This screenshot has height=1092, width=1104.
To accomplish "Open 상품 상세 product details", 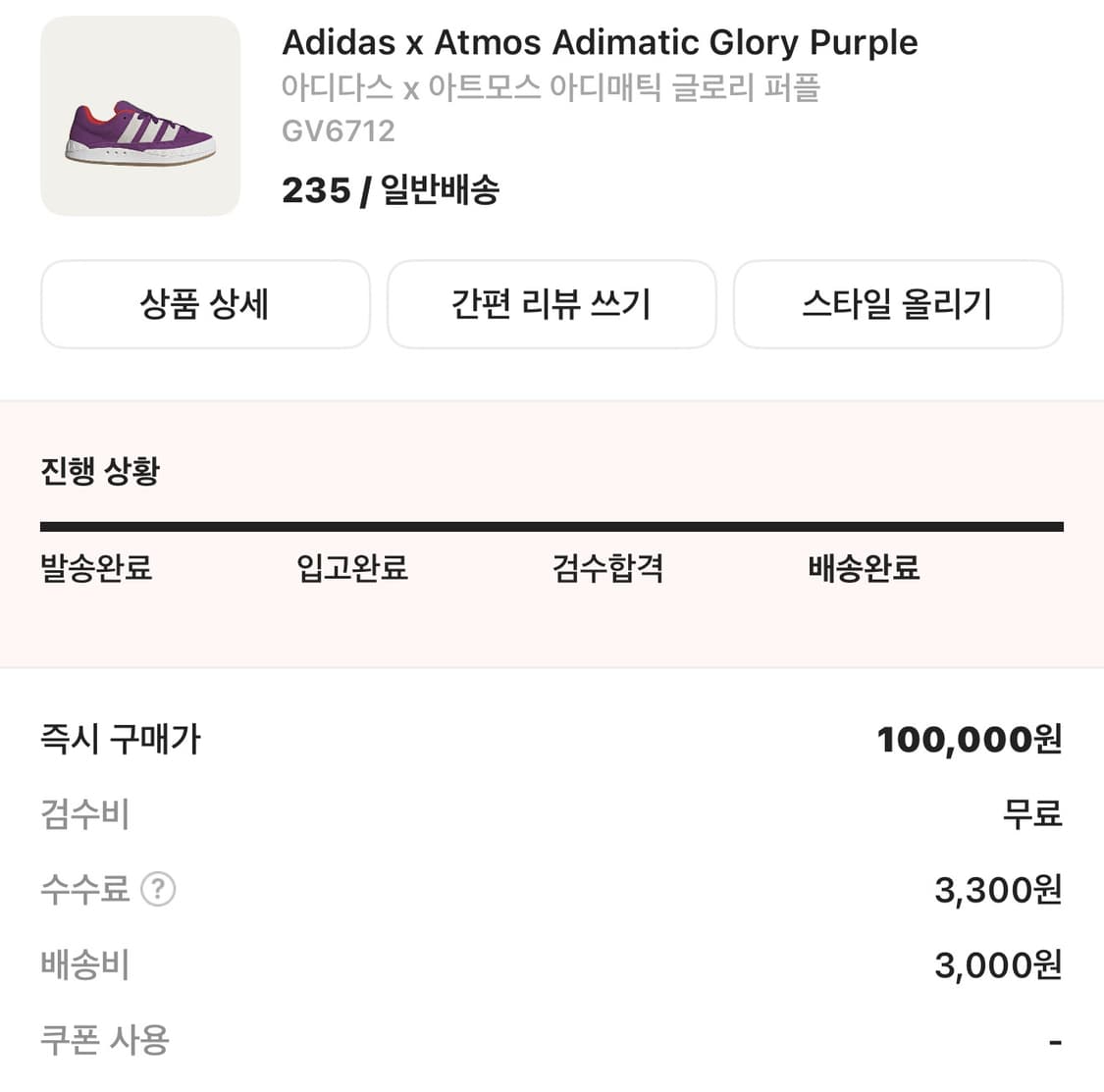I will pyautogui.click(x=205, y=304).
